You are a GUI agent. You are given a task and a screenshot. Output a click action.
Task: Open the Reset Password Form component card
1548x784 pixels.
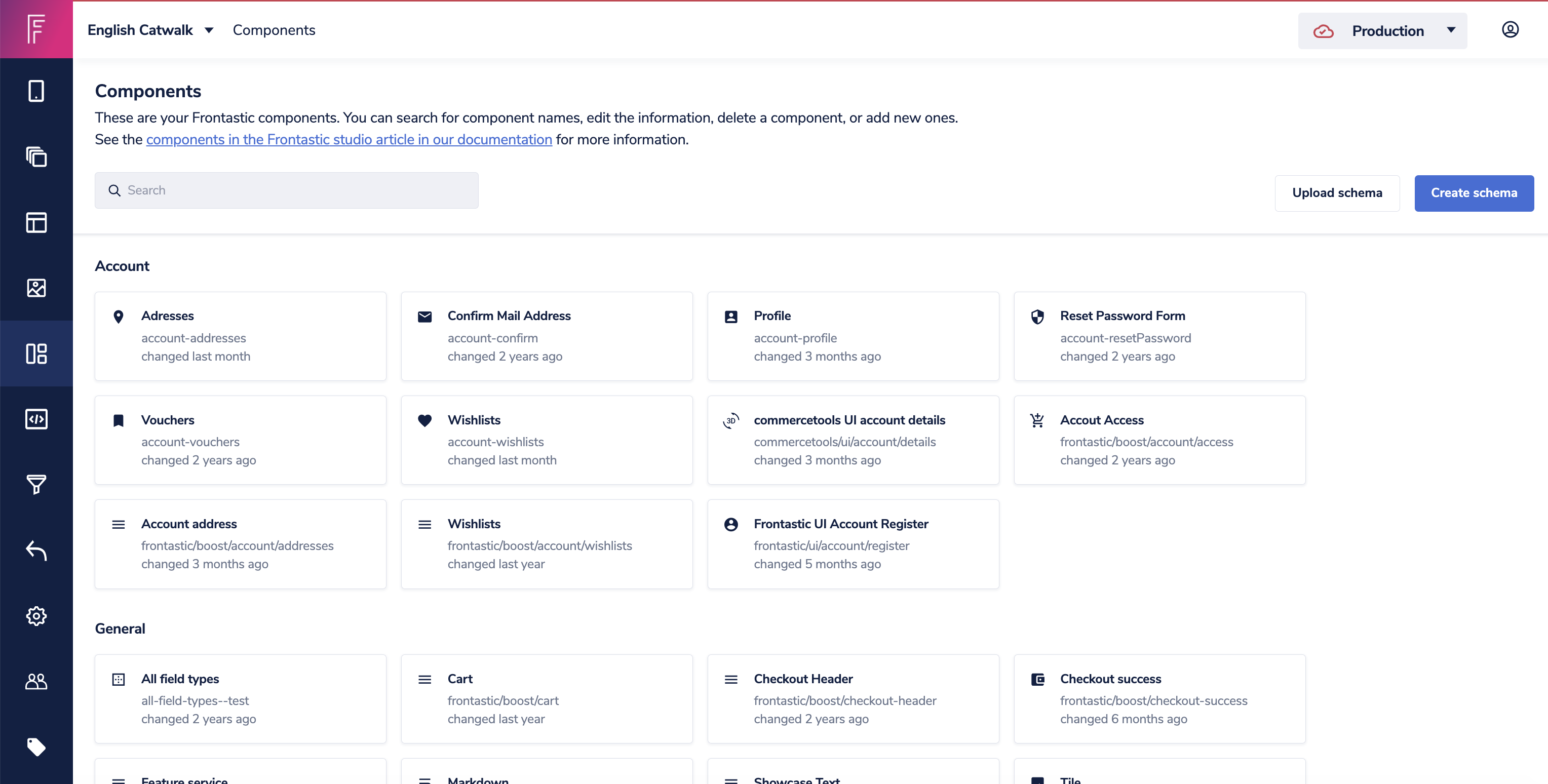coord(1158,336)
